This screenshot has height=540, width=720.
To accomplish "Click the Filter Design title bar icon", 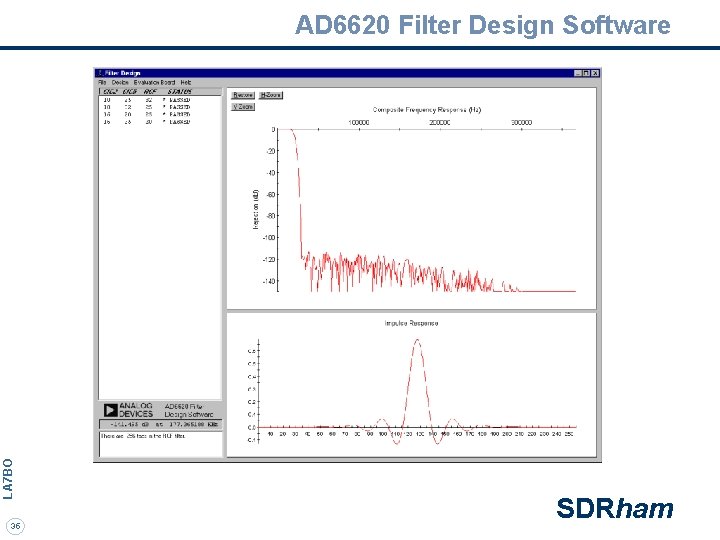I will (x=100, y=73).
